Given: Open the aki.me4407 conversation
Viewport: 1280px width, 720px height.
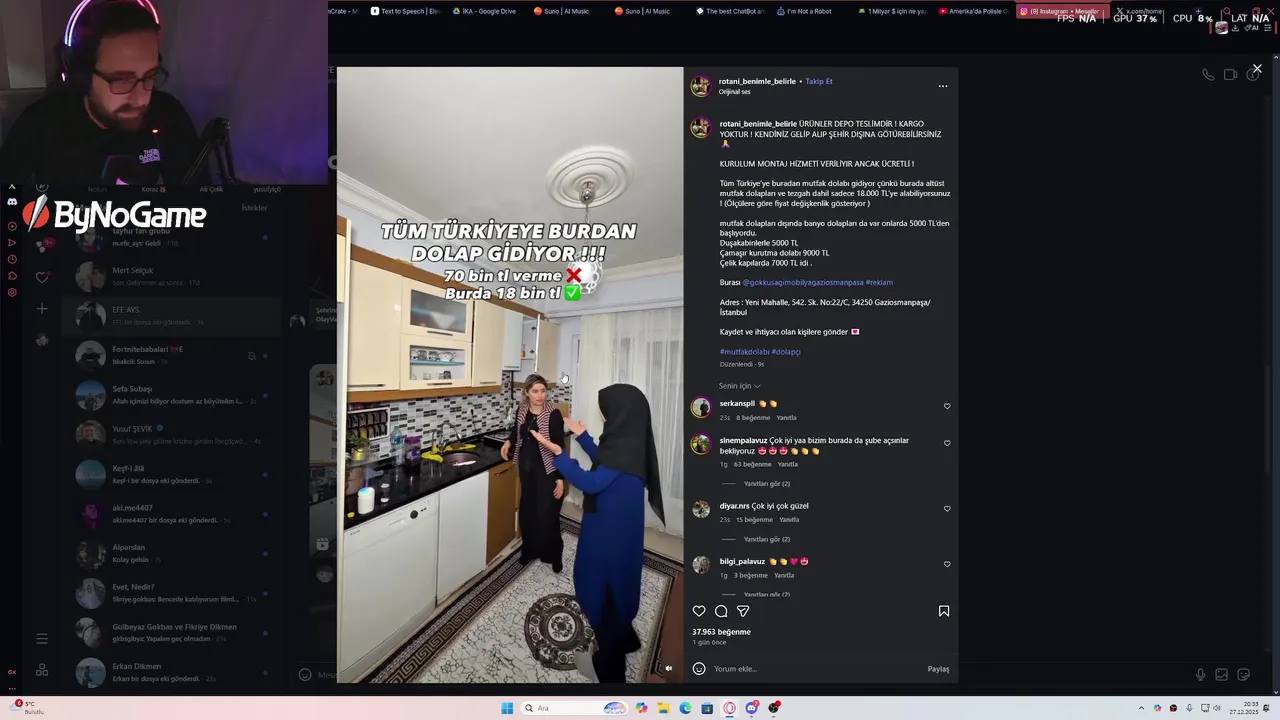Looking at the screenshot, I should tap(170, 513).
